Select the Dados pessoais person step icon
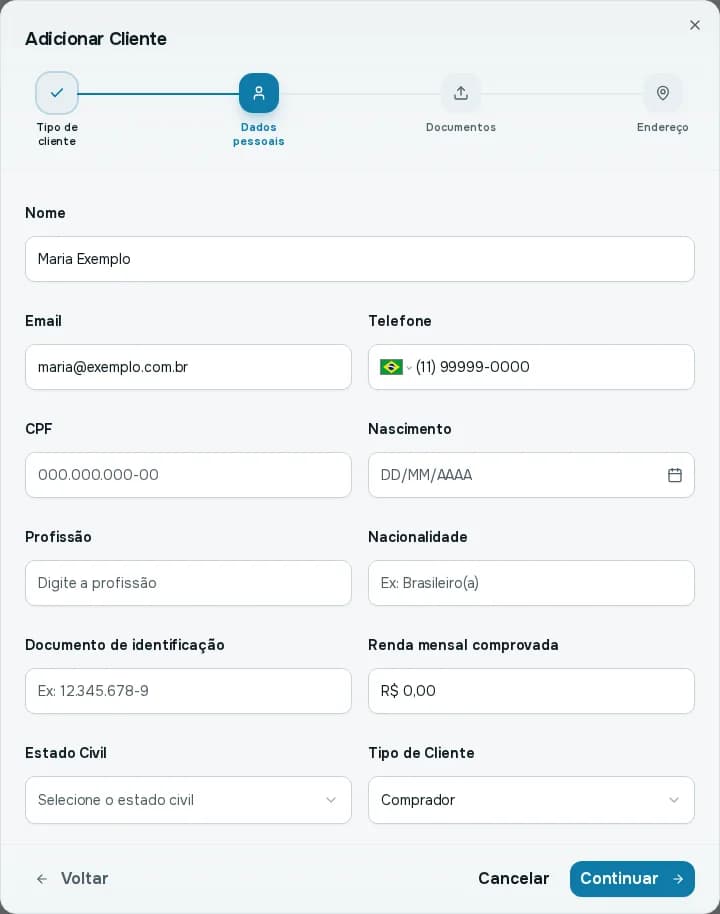 tap(259, 93)
